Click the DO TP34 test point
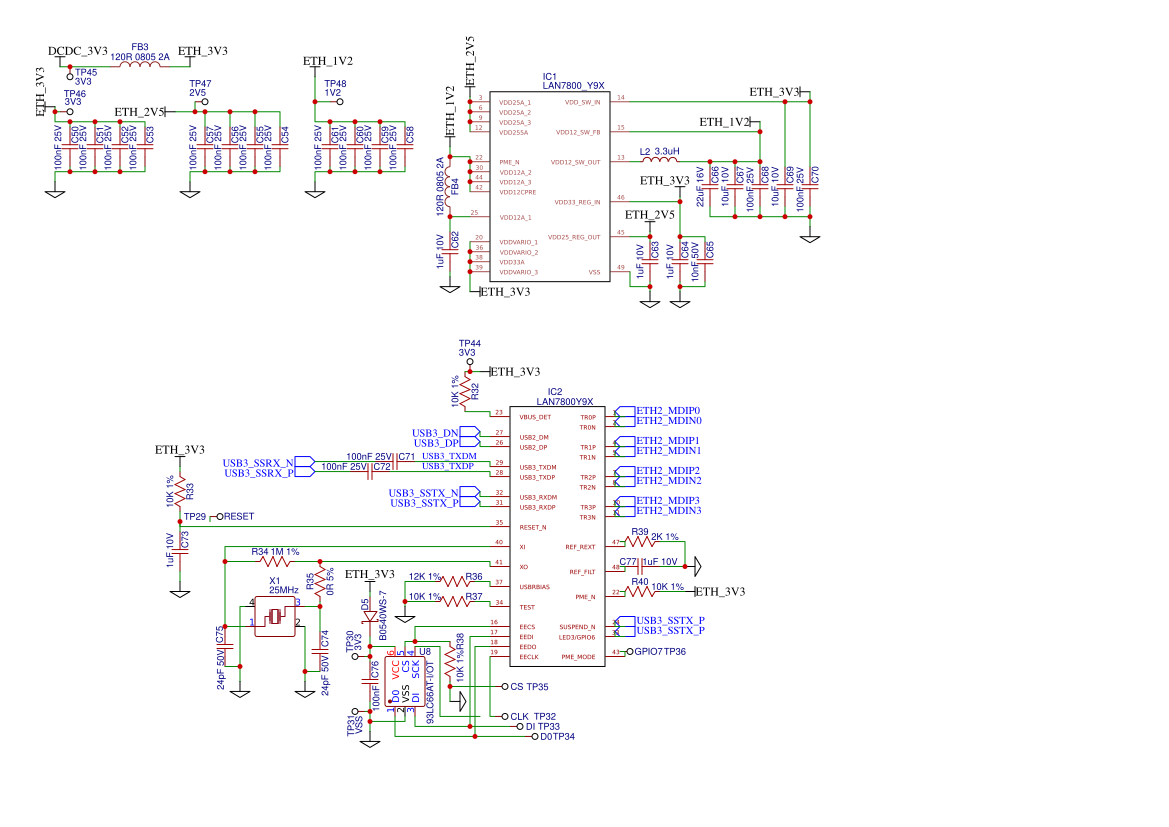The height and width of the screenshot is (827, 1169). click(x=535, y=737)
